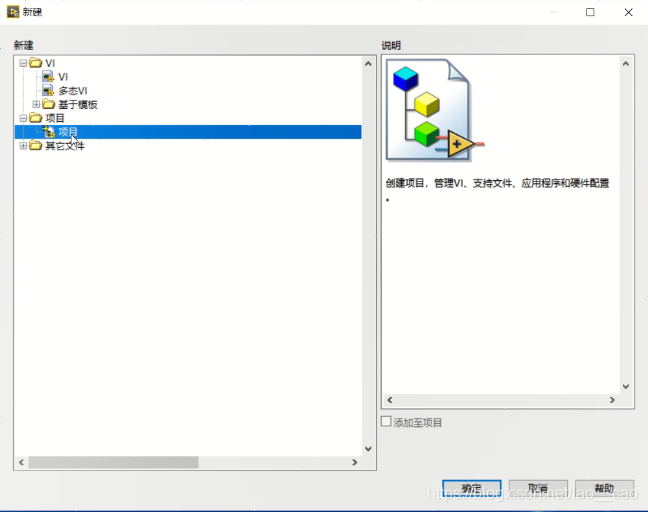Screen dimensions: 648x512
Task: Collapse the 项目 folder tree node
Action: (23, 118)
